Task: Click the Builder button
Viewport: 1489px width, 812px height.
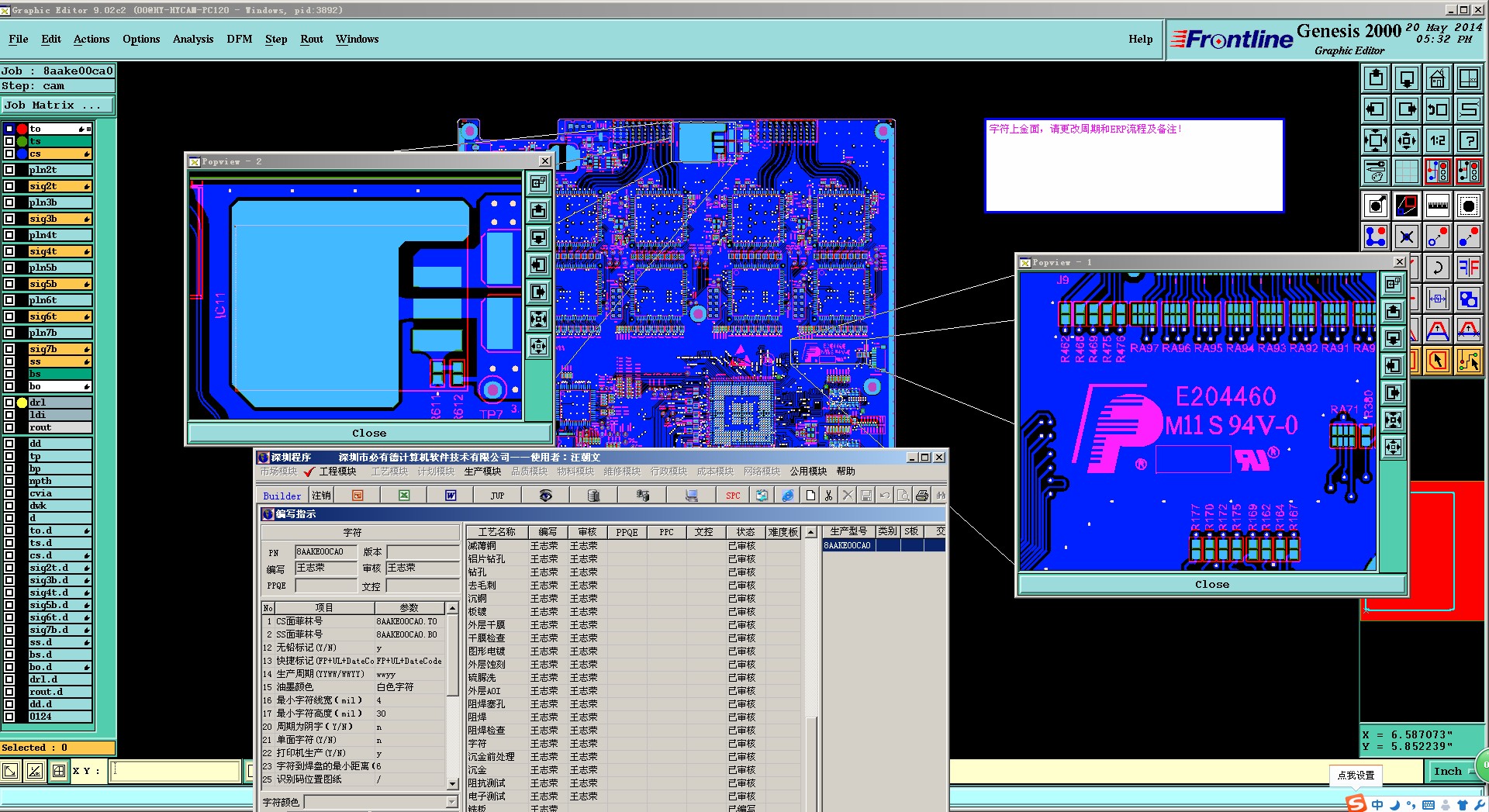Action: (282, 496)
